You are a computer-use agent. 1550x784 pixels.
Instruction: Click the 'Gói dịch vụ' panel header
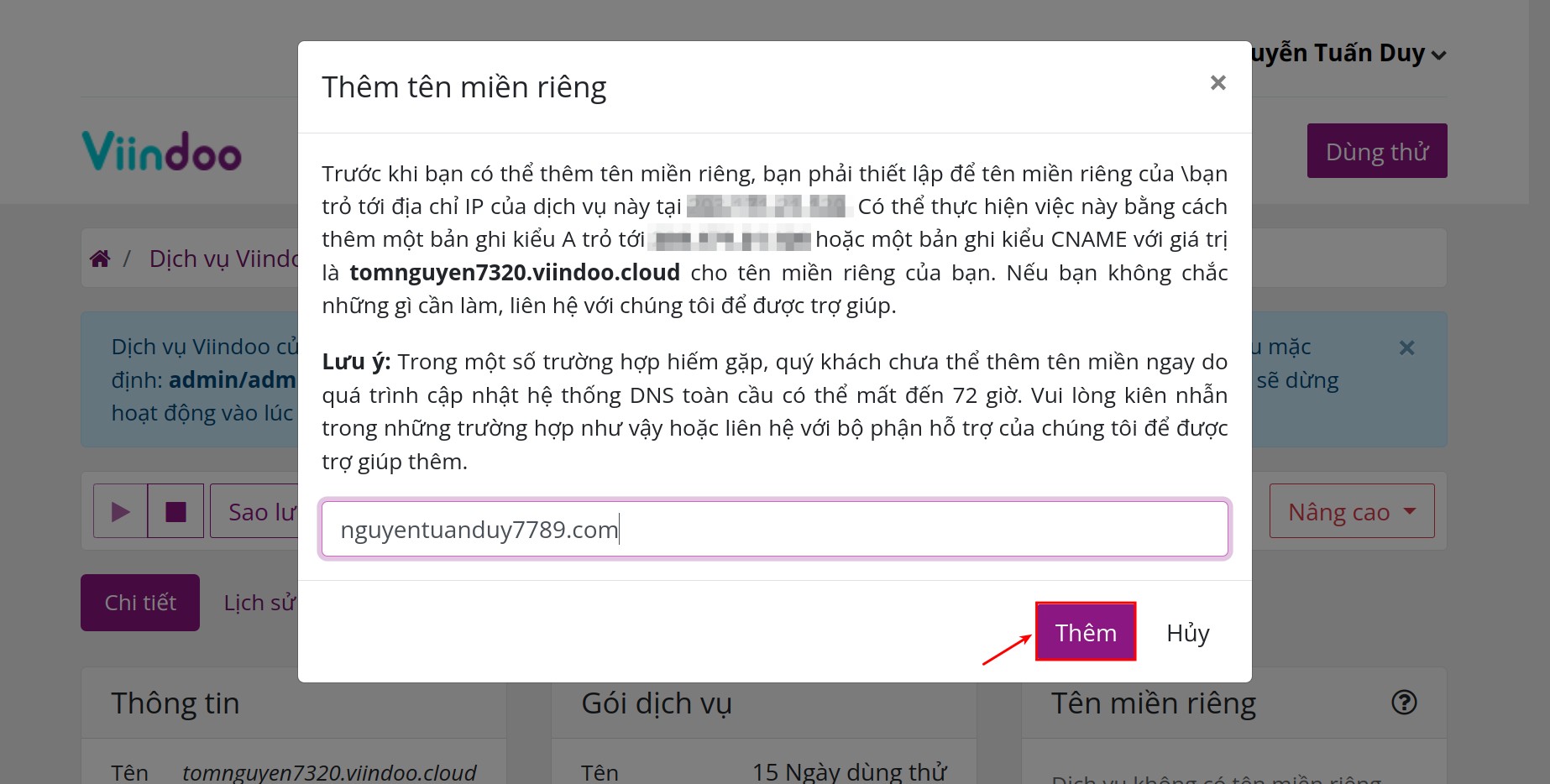tap(654, 703)
